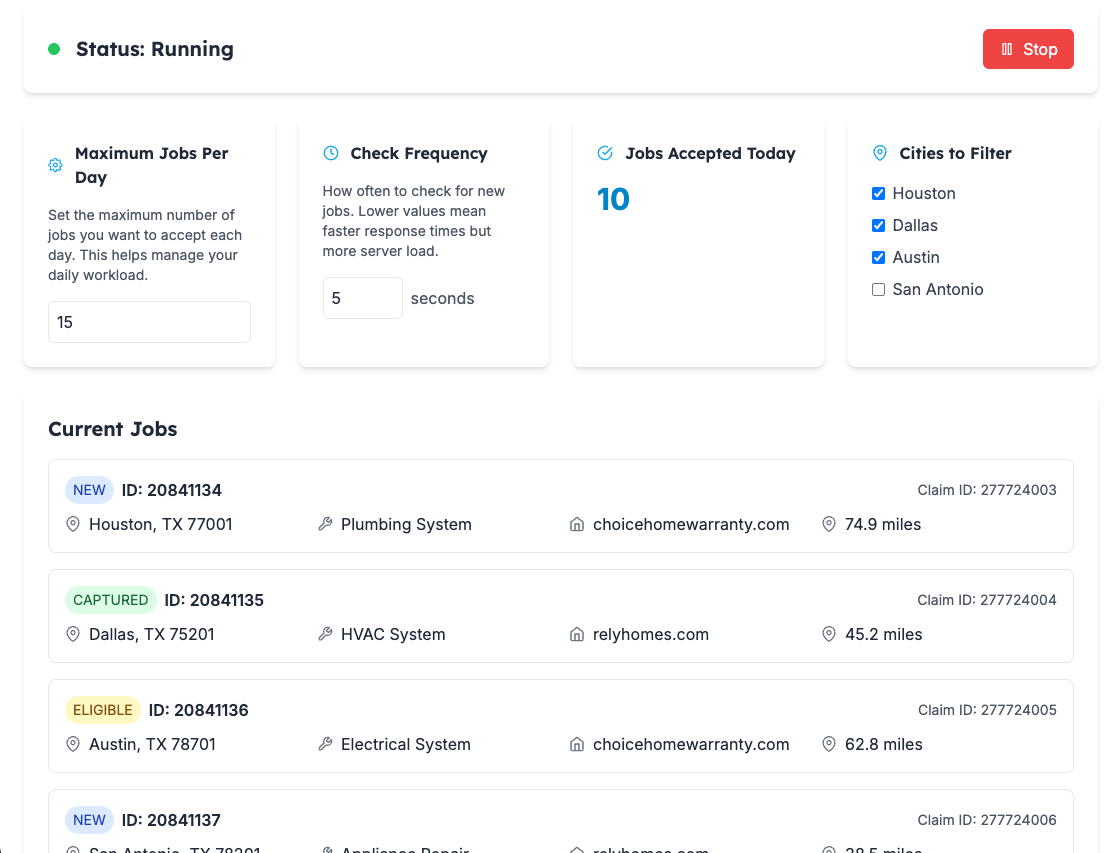Click the house icon beside choicehomewarranty.com in the Austin job
Viewport: 1120px width, 853px height.
click(576, 744)
